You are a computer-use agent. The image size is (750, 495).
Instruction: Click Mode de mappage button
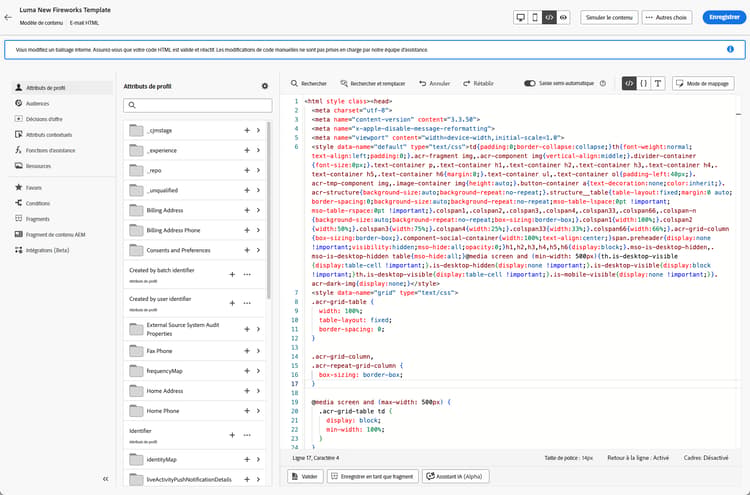703,83
